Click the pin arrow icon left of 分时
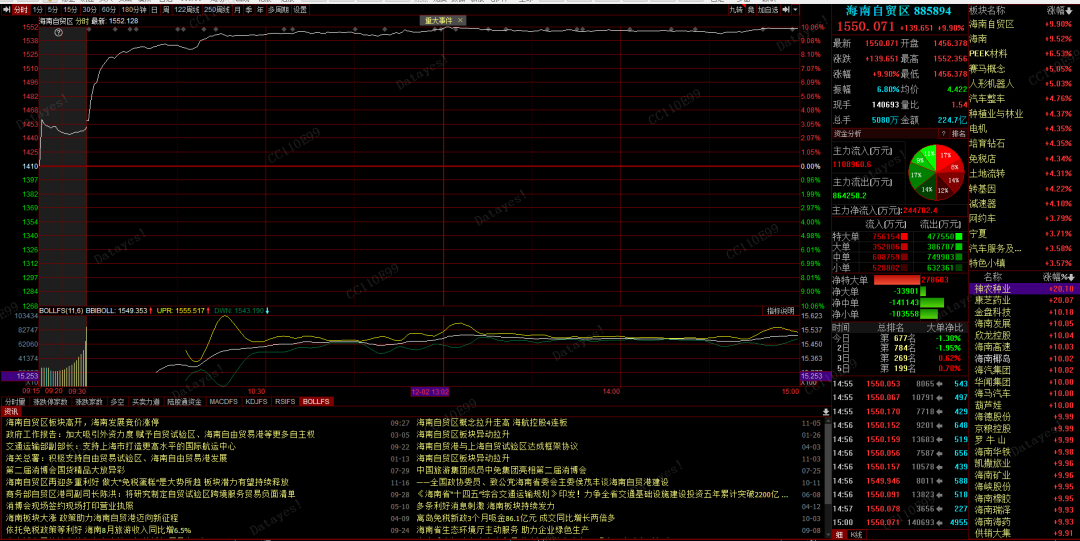Image resolution: width=1080 pixels, height=541 pixels. tap(6, 9)
